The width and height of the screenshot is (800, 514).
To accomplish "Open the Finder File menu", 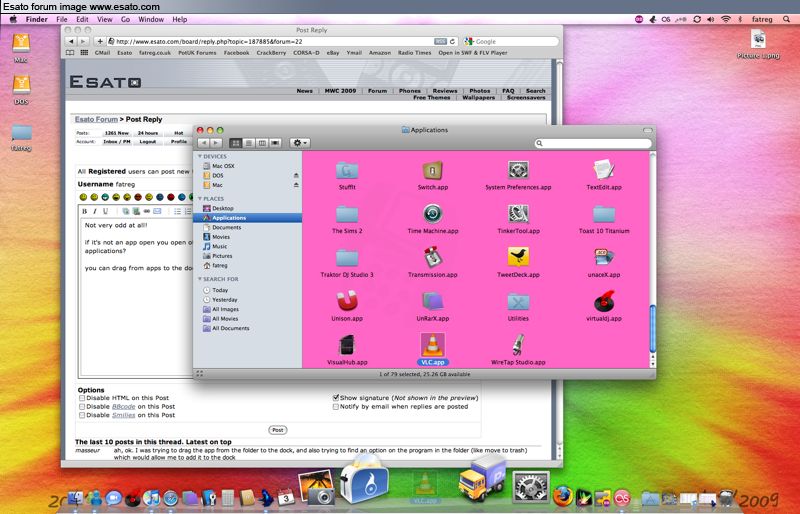I will click(62, 19).
